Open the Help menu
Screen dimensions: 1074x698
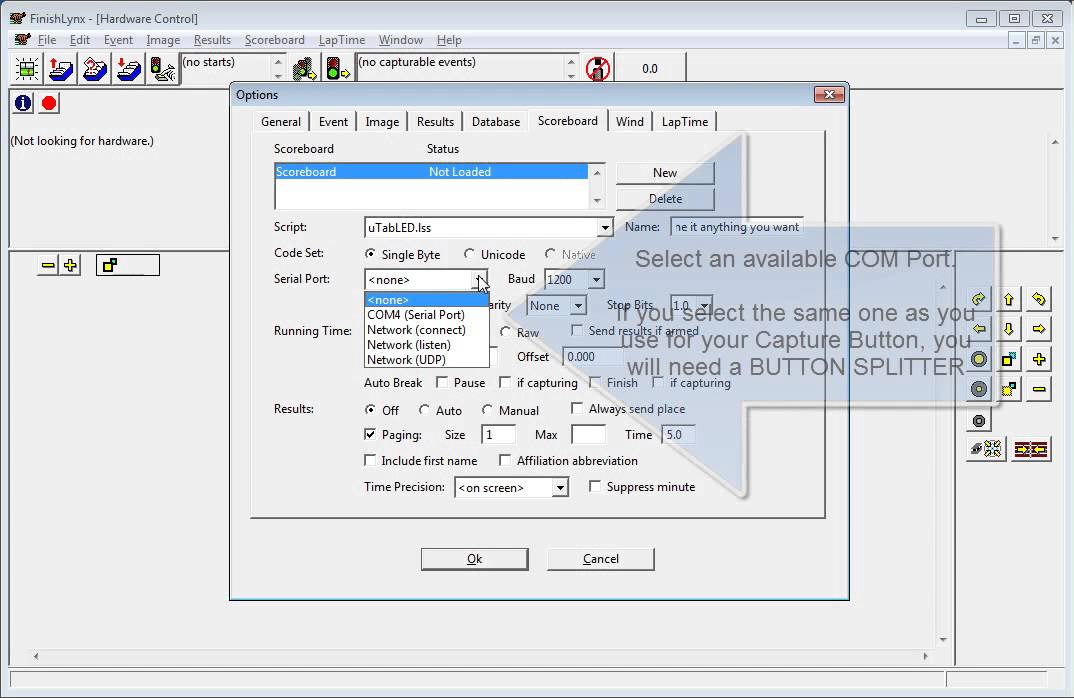[449, 40]
